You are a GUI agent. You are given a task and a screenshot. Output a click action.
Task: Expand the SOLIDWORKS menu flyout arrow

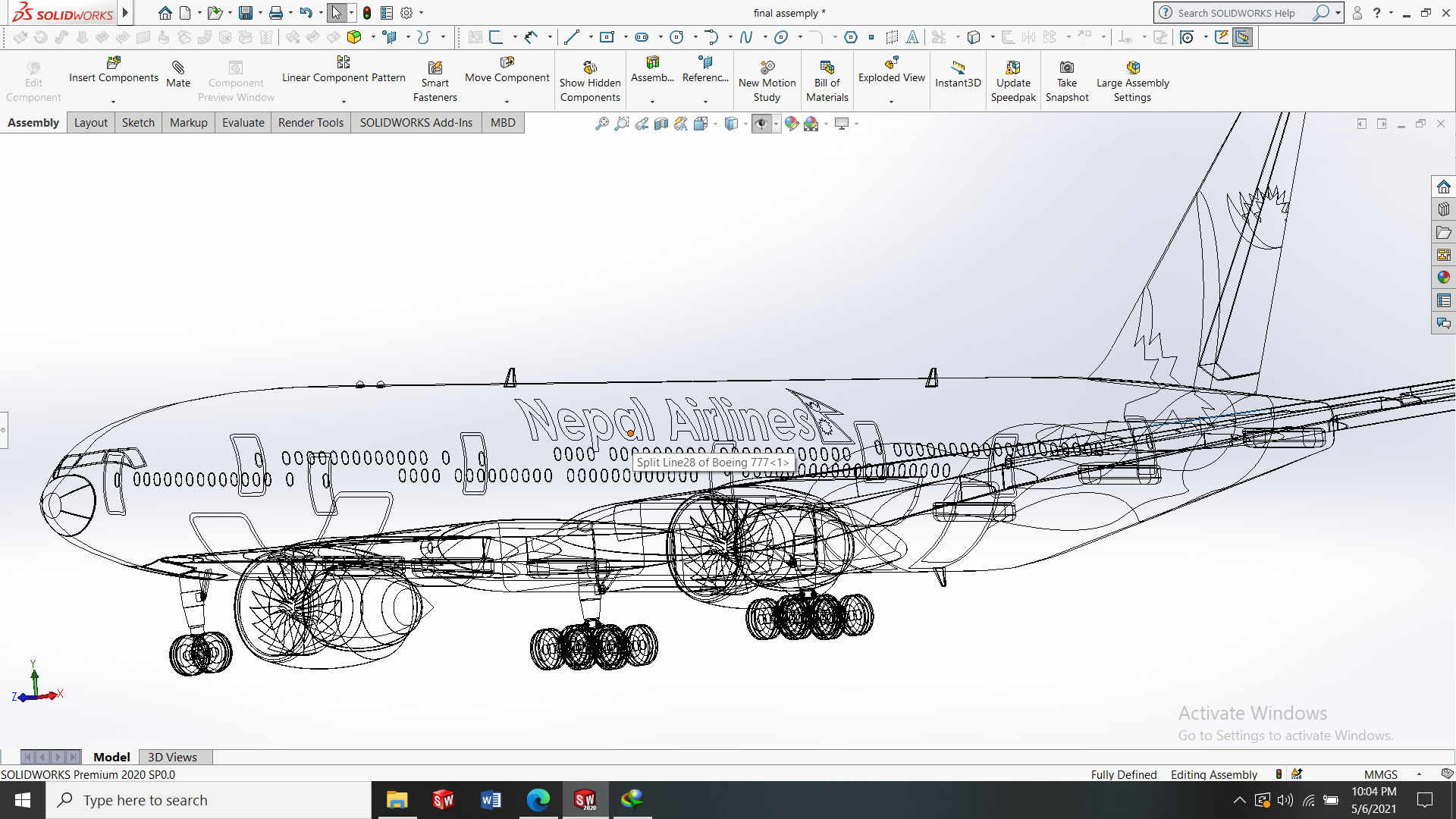pyautogui.click(x=126, y=13)
